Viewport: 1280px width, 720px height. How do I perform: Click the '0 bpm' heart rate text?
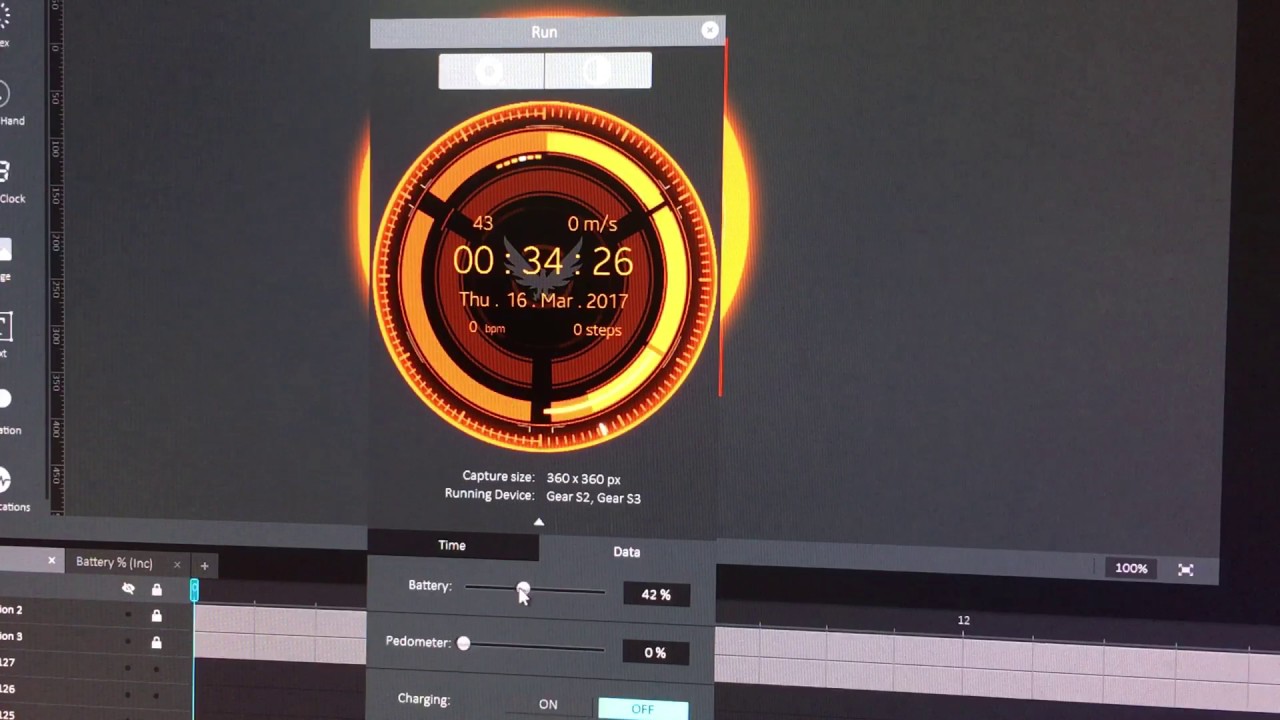[487, 327]
